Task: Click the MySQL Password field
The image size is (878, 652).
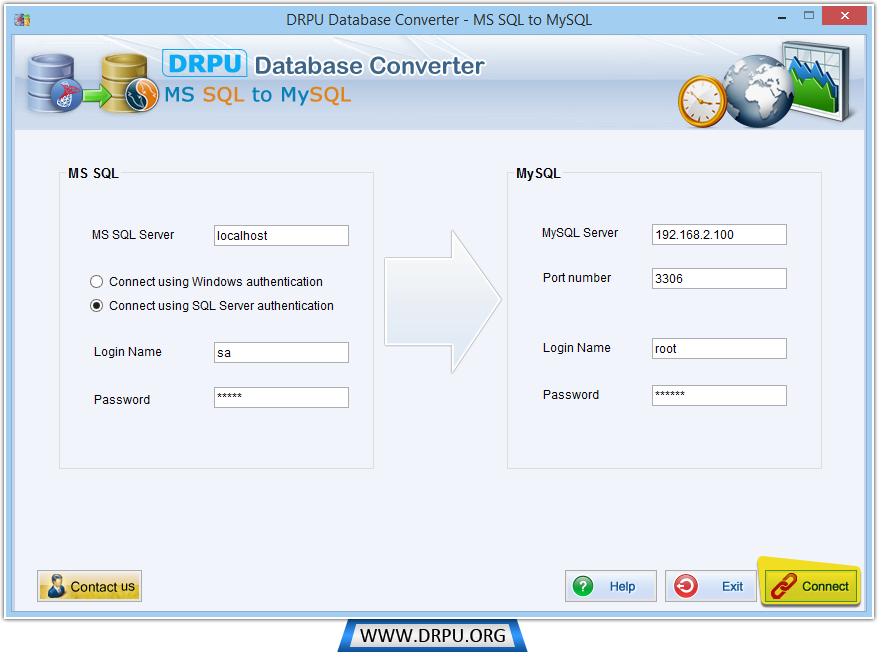Action: click(719, 395)
